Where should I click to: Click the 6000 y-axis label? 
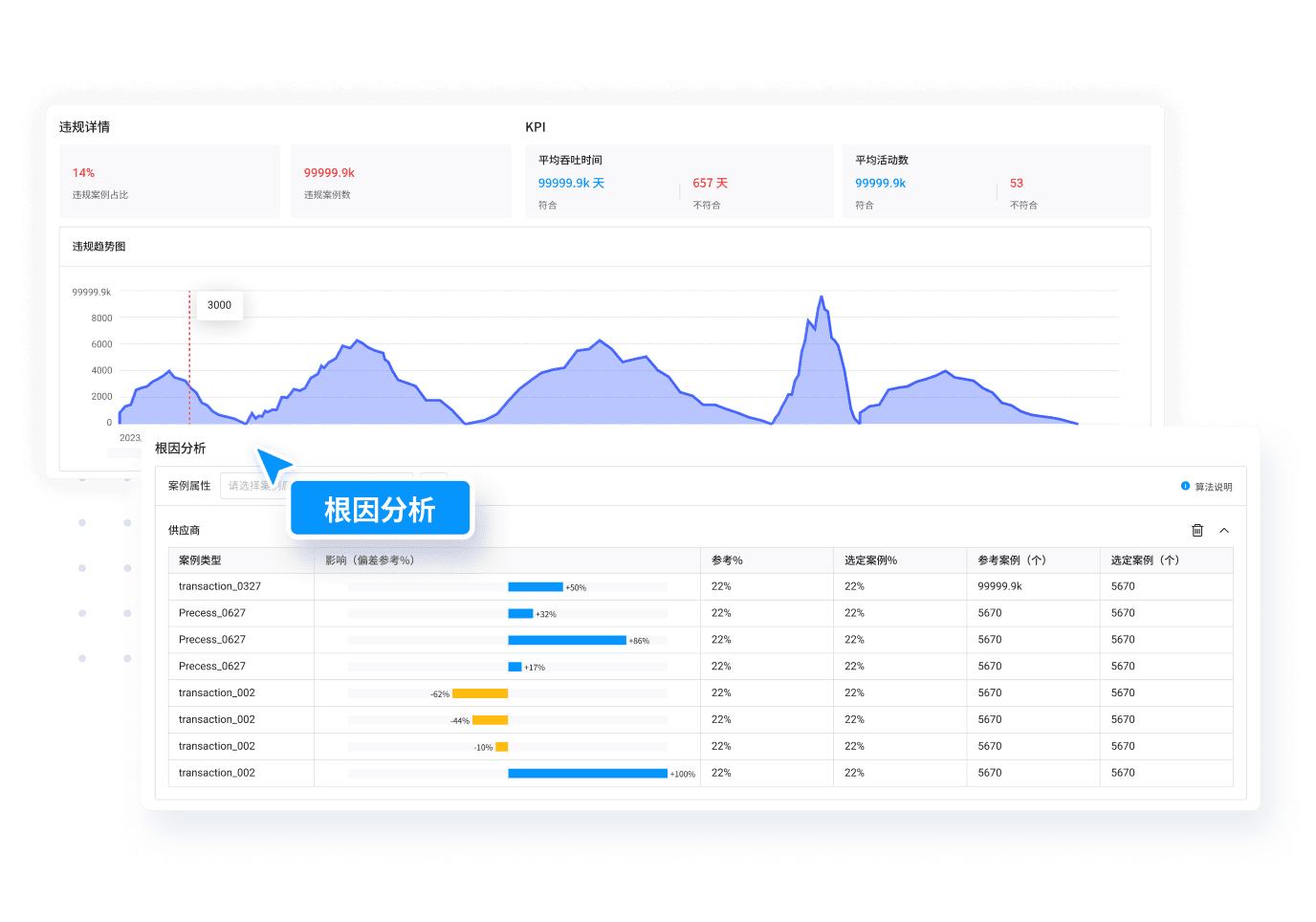pyautogui.click(x=102, y=344)
